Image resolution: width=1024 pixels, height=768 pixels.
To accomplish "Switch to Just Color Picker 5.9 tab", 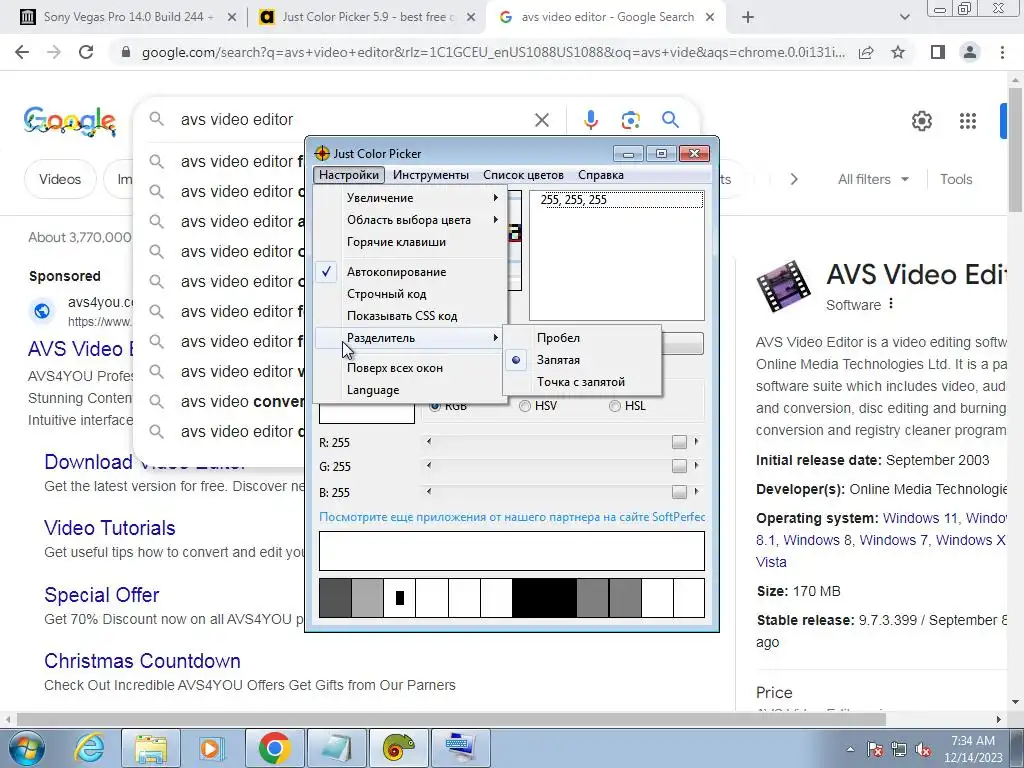I will coord(367,17).
